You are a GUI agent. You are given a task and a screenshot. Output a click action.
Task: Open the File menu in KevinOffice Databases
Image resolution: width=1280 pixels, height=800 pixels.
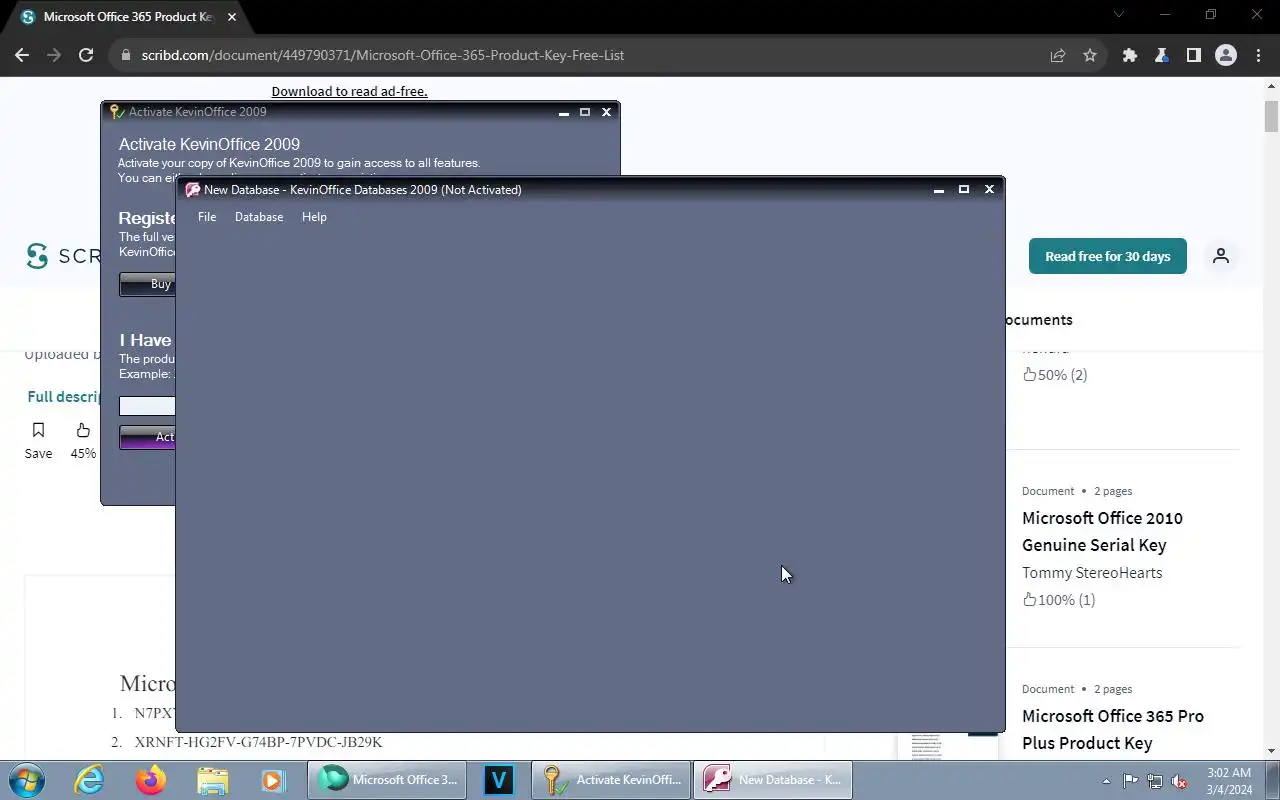click(x=207, y=217)
